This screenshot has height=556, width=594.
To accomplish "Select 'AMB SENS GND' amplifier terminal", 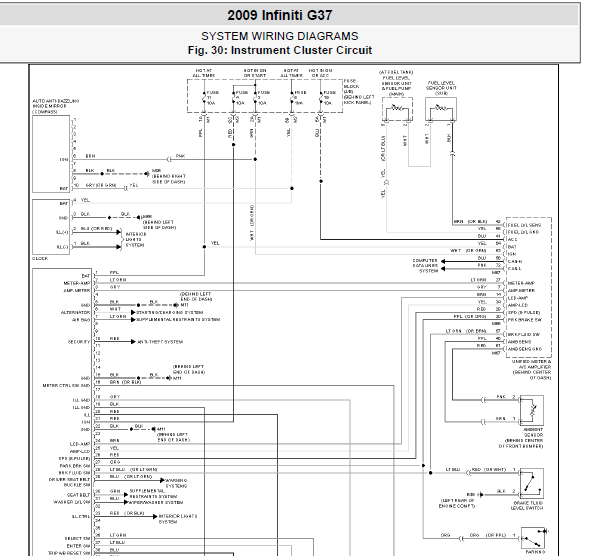I will click(525, 349).
